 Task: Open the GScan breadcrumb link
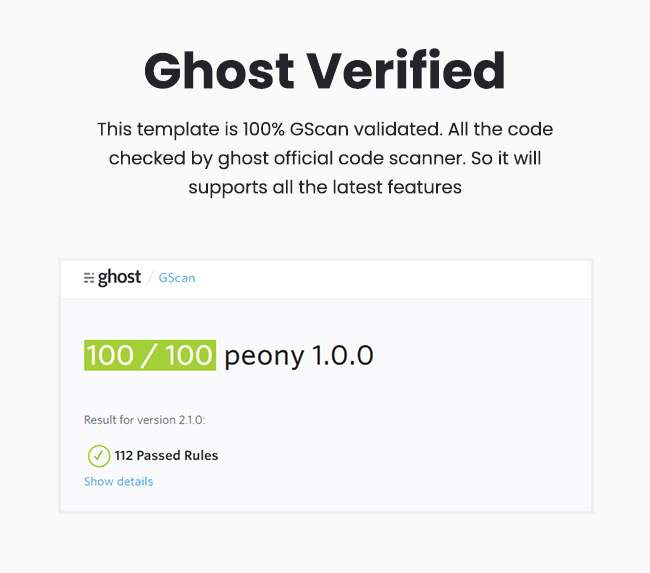(x=177, y=278)
